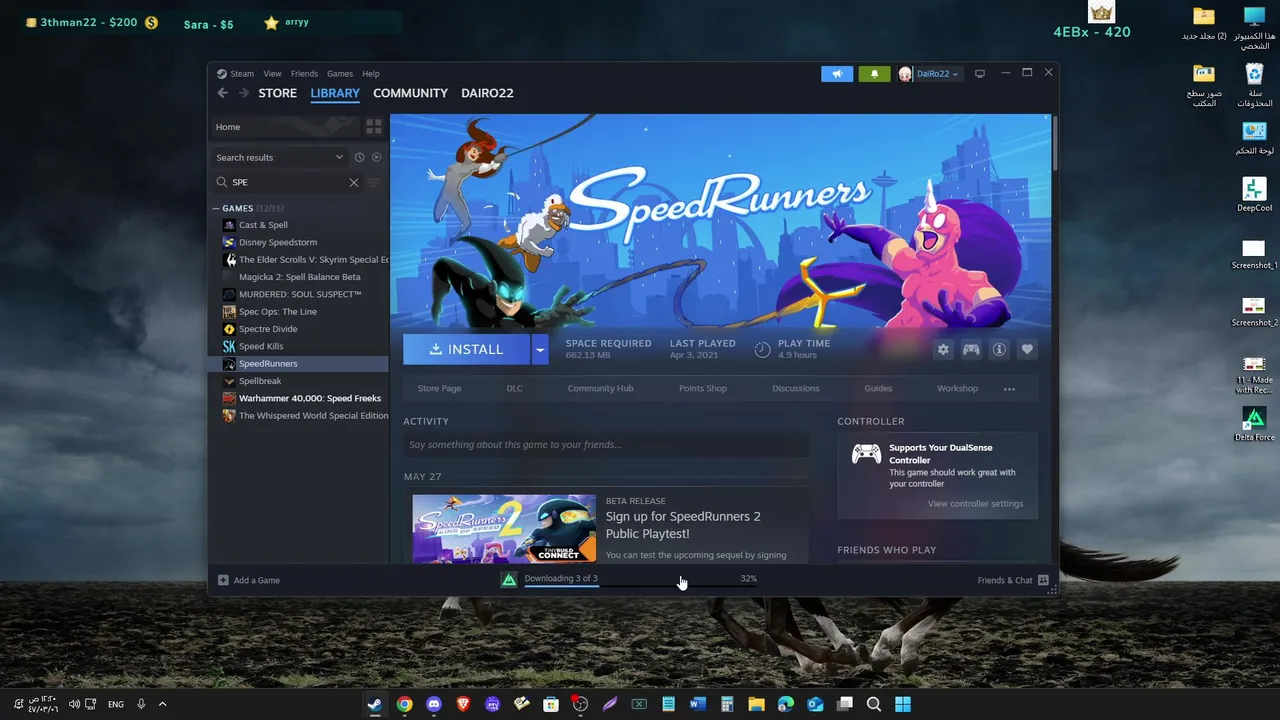Screen dimensions: 1280x720
Task: Add SpeedRunners to favorites heart
Action: [1027, 349]
